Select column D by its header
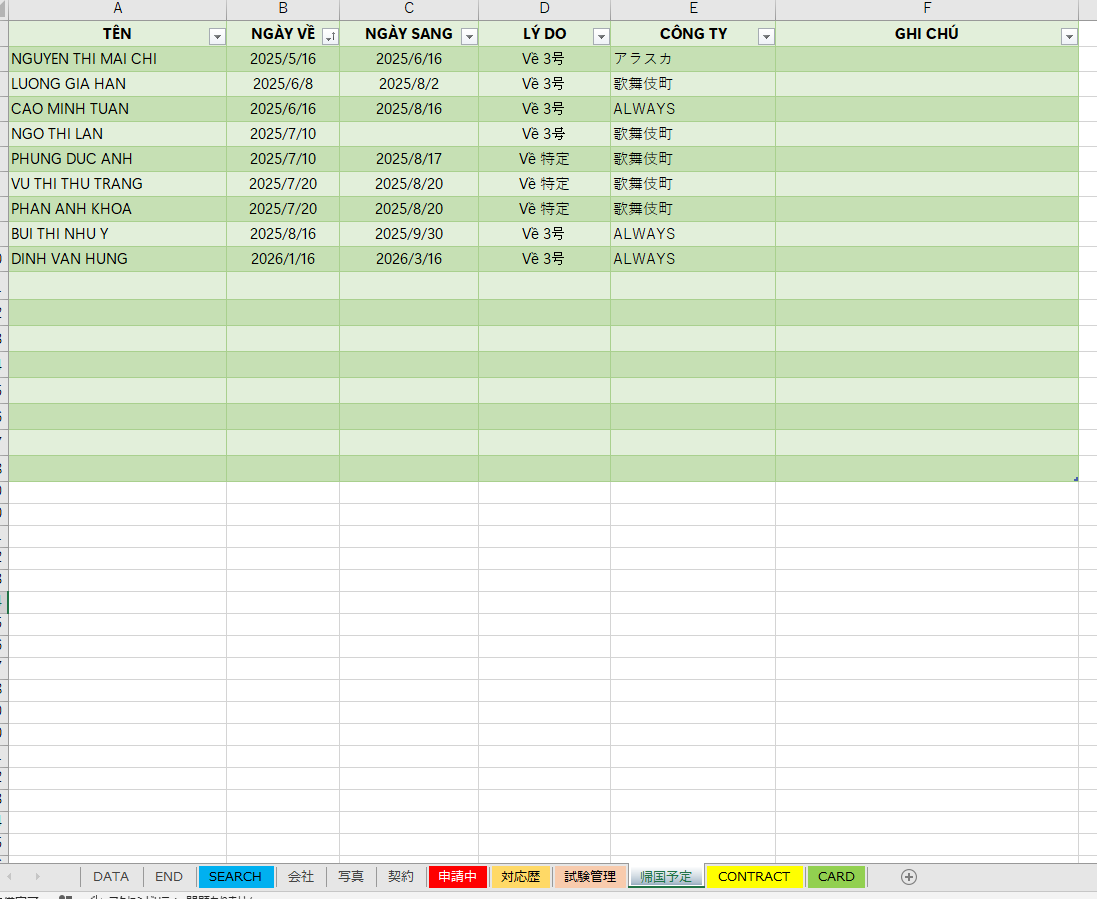 (544, 9)
